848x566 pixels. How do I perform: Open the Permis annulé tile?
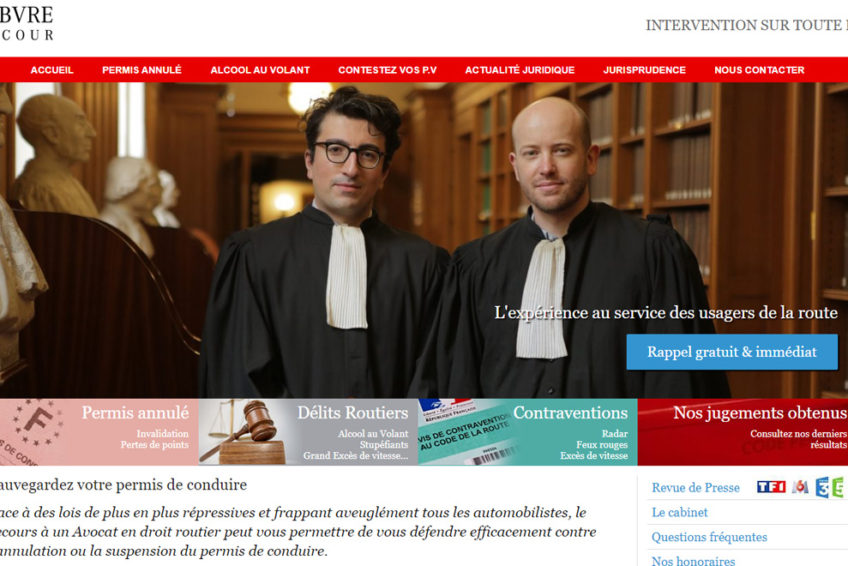[99, 432]
